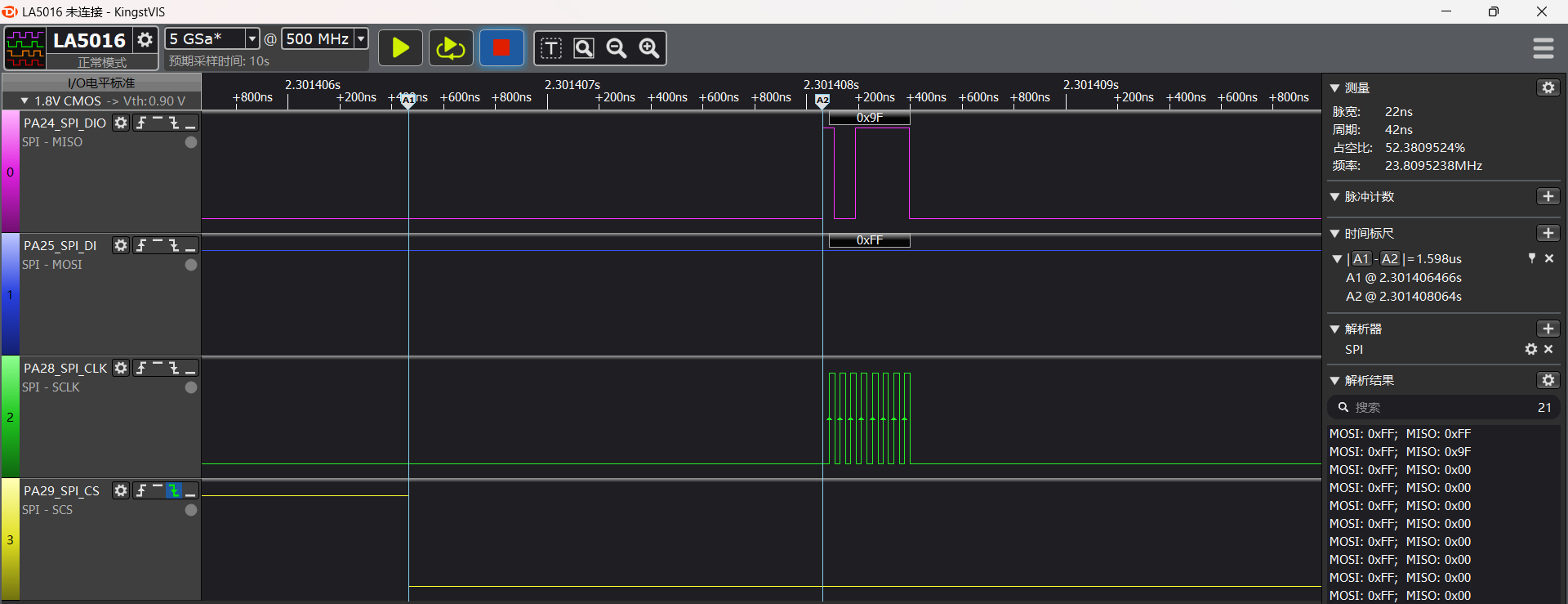Toggle rising edge trigger on PA24_SPI_DIO
The height and width of the screenshot is (604, 1568).
tap(141, 123)
